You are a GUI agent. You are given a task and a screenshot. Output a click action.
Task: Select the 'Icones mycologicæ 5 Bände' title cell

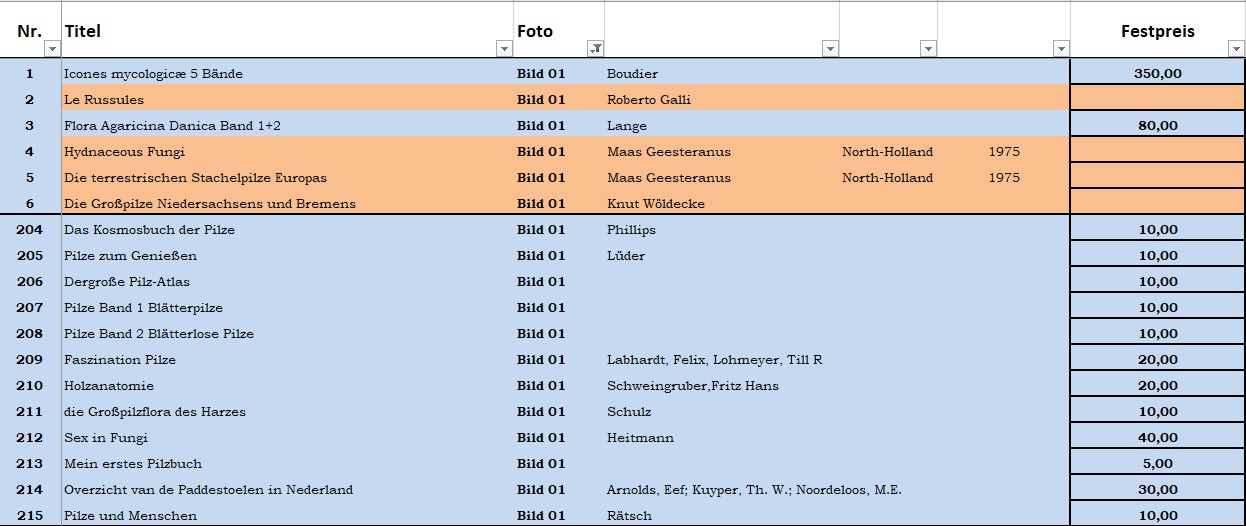tap(153, 74)
